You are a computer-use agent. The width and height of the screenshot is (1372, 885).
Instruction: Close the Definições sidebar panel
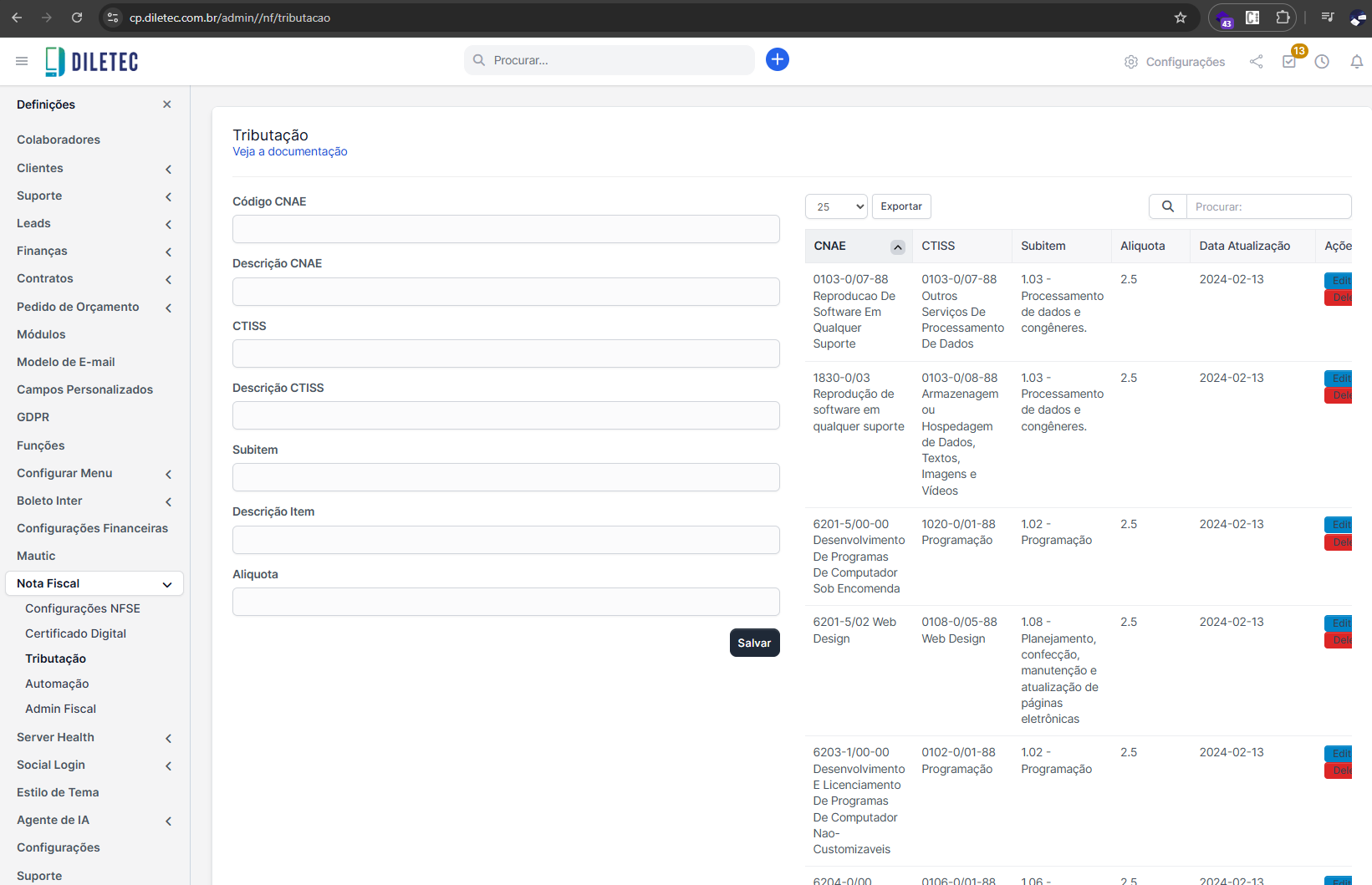(166, 104)
